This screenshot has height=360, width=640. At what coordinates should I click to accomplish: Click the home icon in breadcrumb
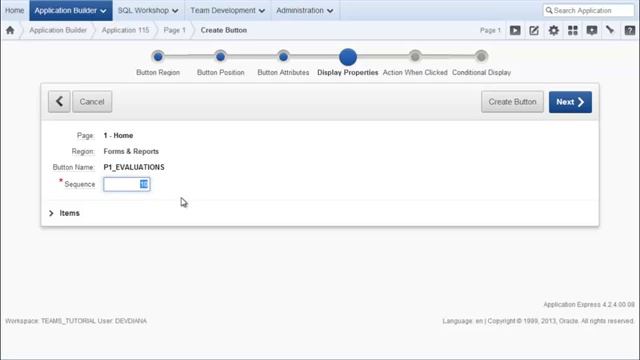pyautogui.click(x=10, y=30)
